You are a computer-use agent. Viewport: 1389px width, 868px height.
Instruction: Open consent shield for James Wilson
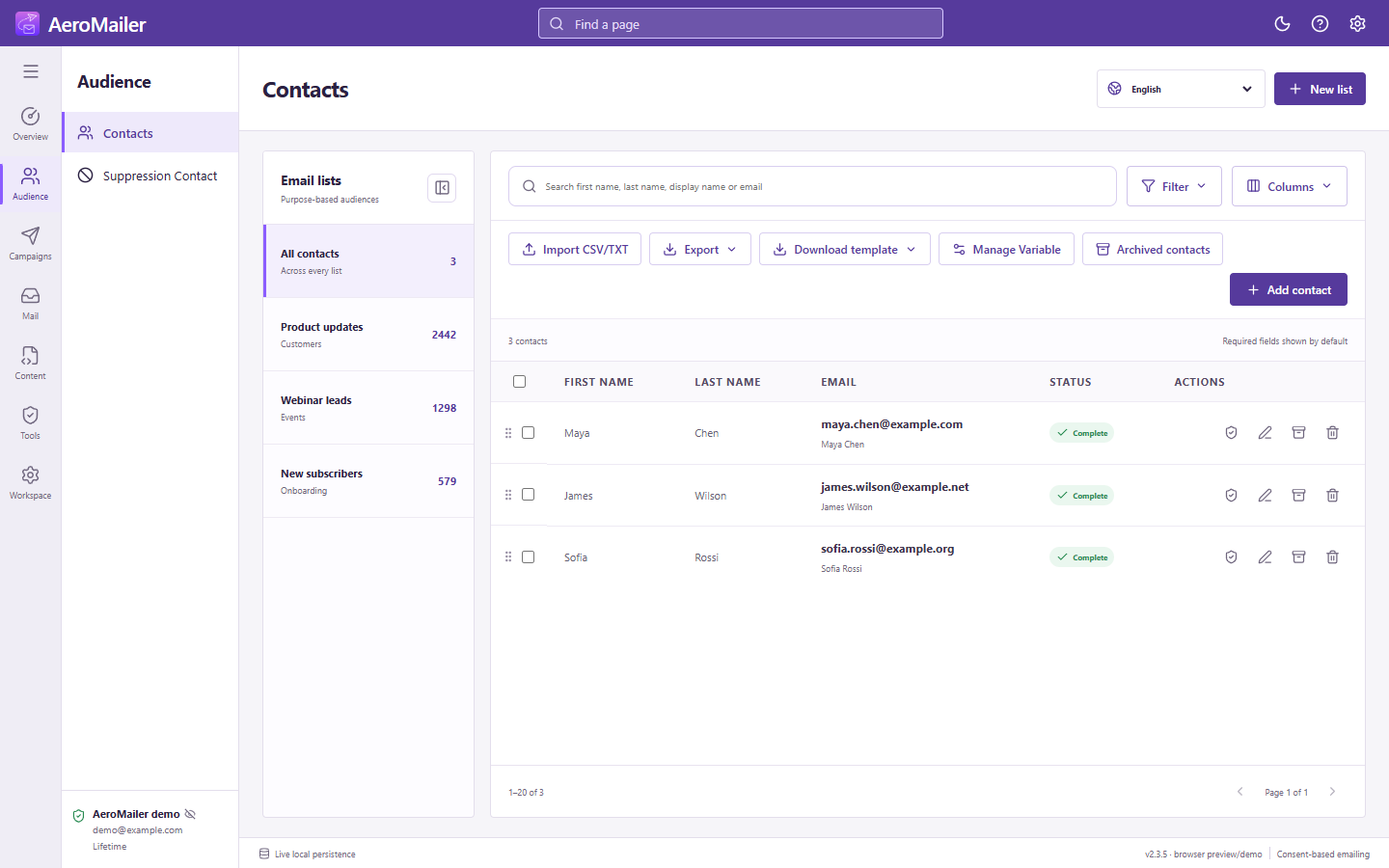point(1231,496)
